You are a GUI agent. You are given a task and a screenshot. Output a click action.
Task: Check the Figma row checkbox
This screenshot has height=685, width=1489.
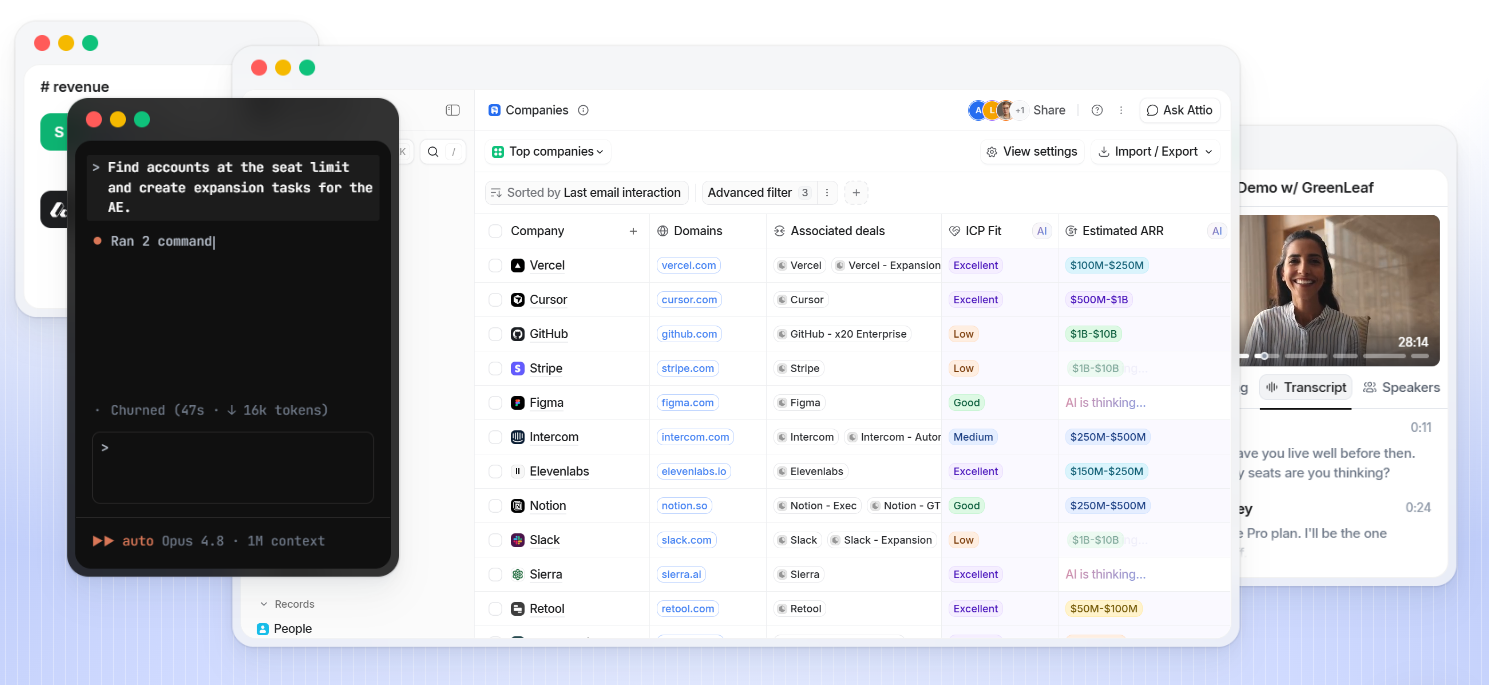495,403
